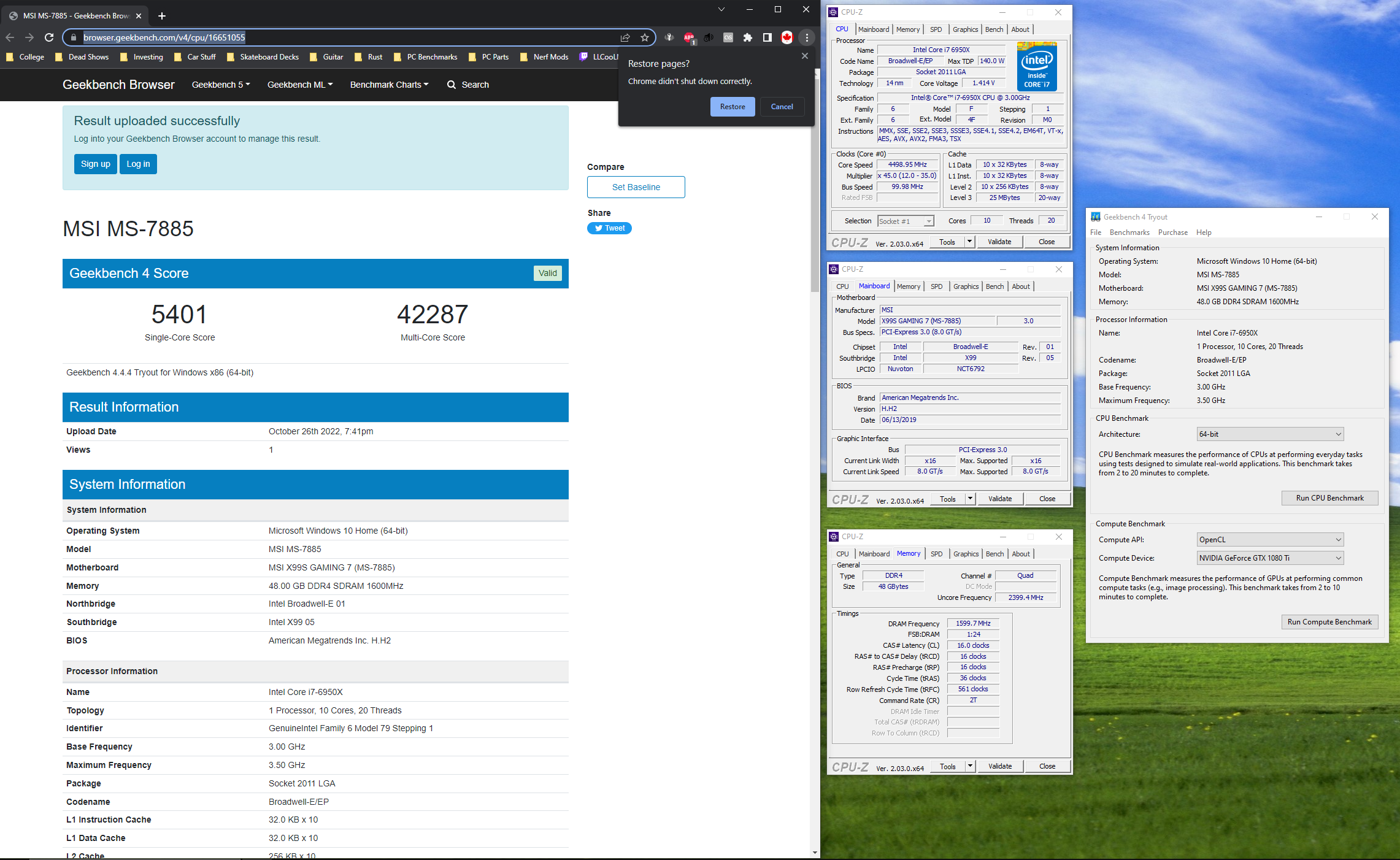Open SPD tab in middle CPU-Z window

click(x=936, y=286)
